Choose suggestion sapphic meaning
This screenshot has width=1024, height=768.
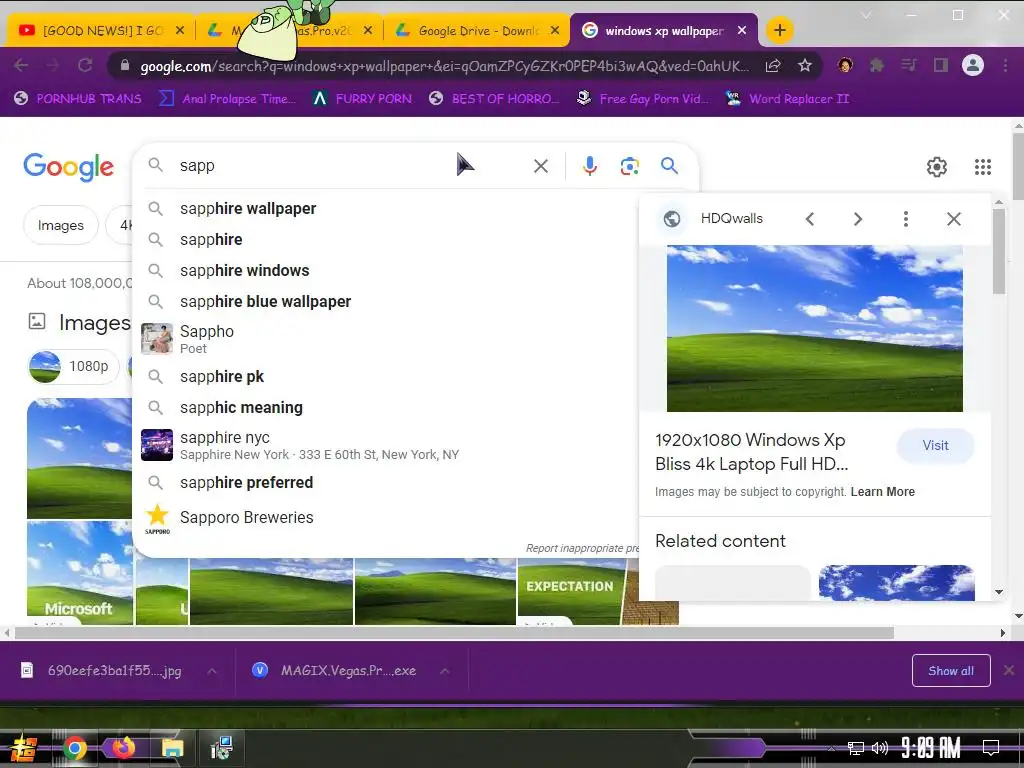click(x=385, y=408)
